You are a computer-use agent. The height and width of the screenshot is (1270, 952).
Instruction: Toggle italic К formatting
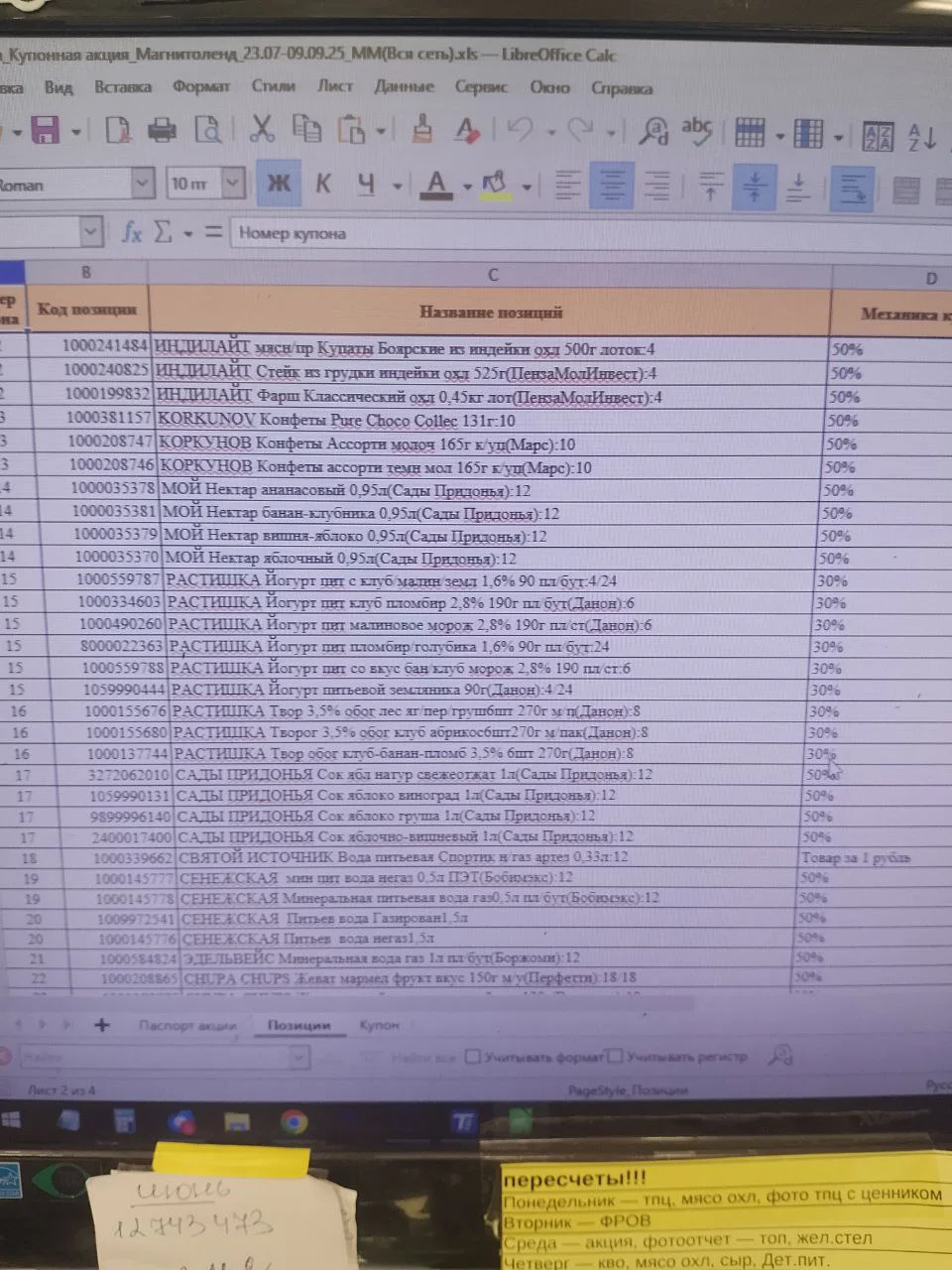[x=323, y=183]
